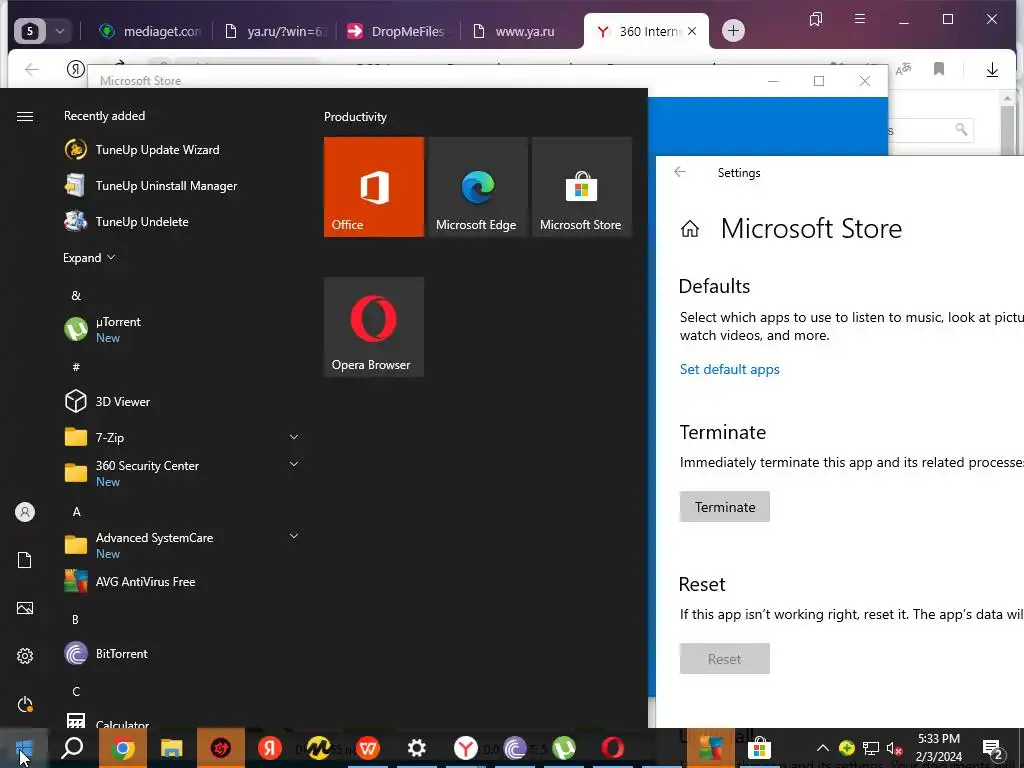Open the tab group dropdown arrow
The image size is (1024, 768).
click(59, 31)
